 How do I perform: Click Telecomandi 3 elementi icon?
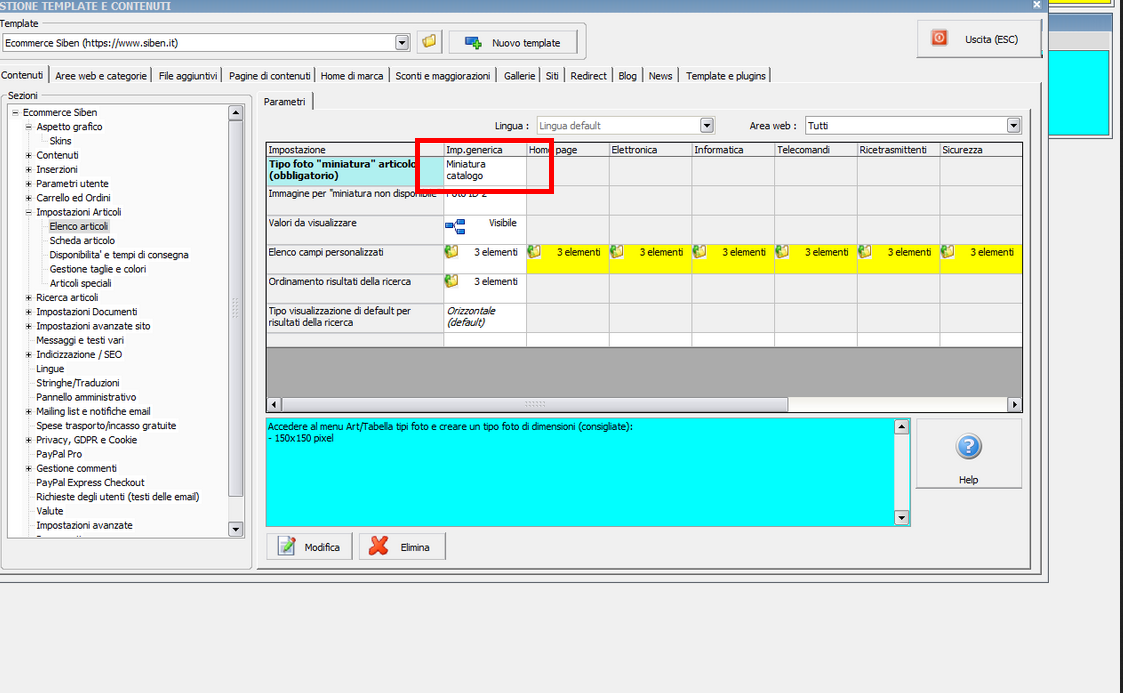coord(782,251)
